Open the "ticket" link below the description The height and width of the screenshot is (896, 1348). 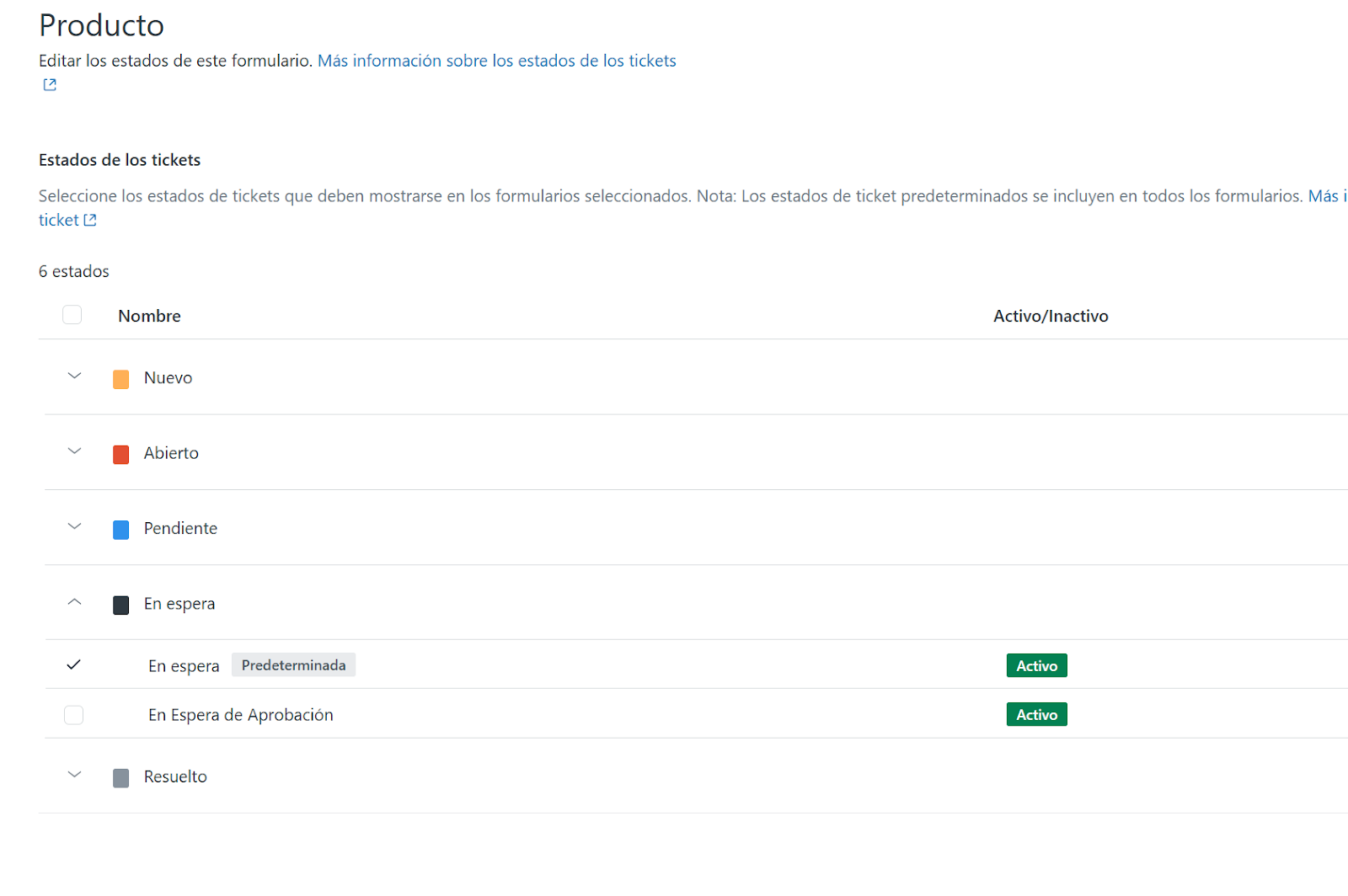(x=58, y=220)
